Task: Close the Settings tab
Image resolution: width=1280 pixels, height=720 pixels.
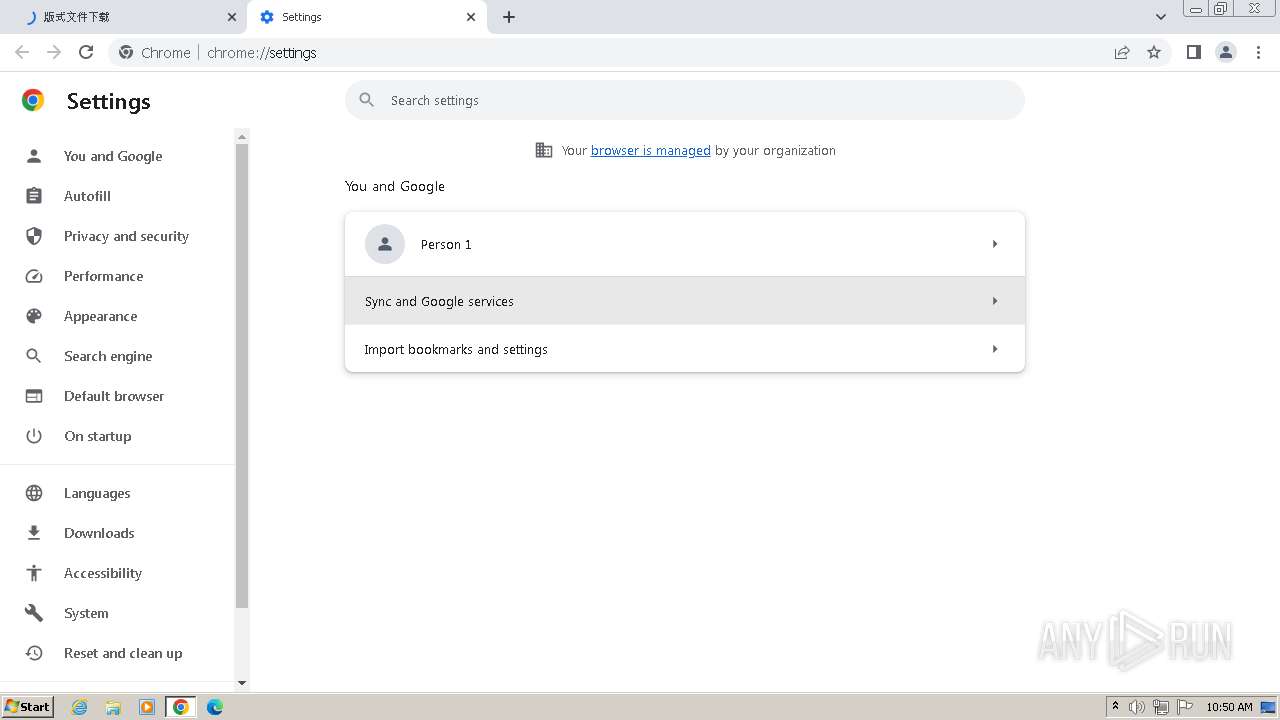Action: tap(471, 17)
